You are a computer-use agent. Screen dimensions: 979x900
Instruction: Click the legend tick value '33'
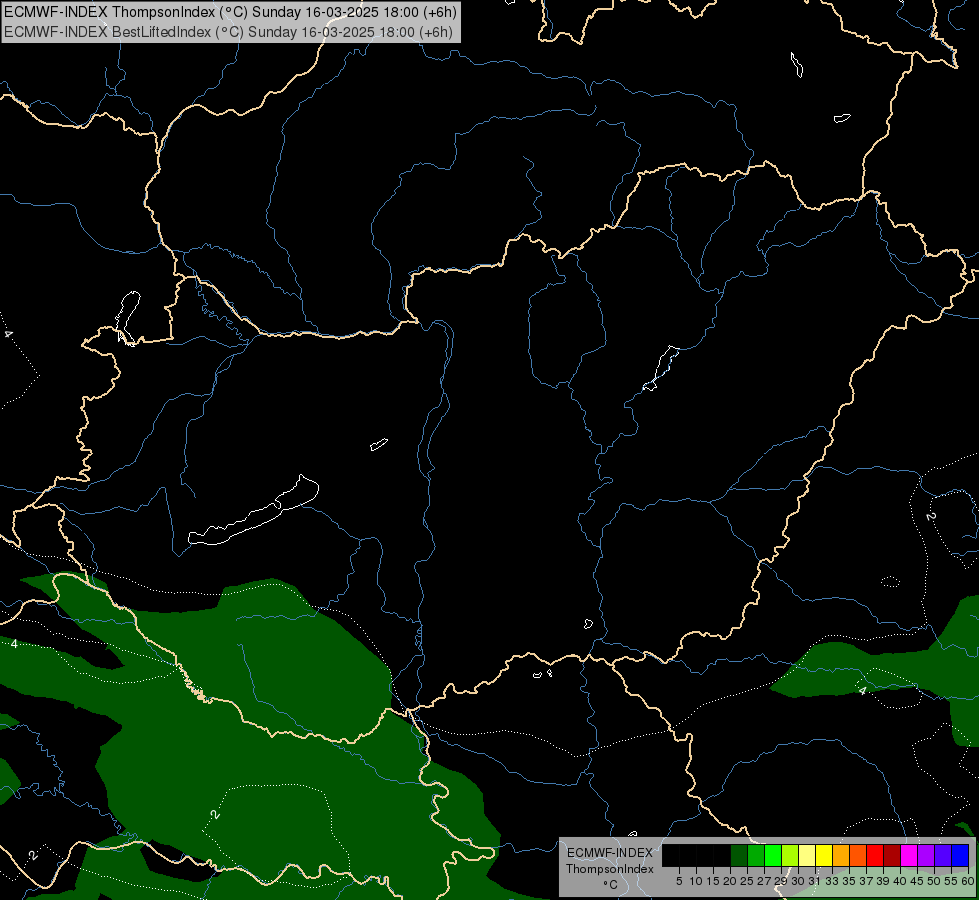(x=832, y=881)
